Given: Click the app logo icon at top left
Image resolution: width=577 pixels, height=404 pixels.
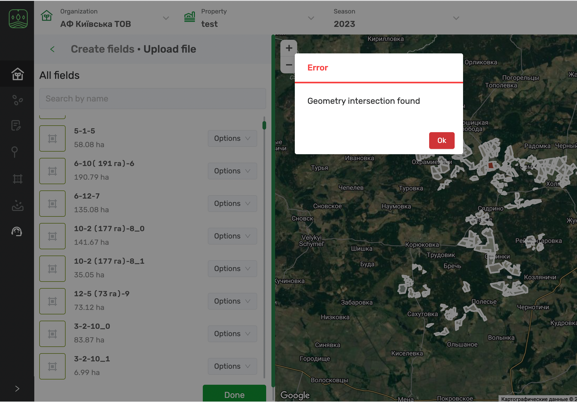Looking at the screenshot, I should point(18,18).
